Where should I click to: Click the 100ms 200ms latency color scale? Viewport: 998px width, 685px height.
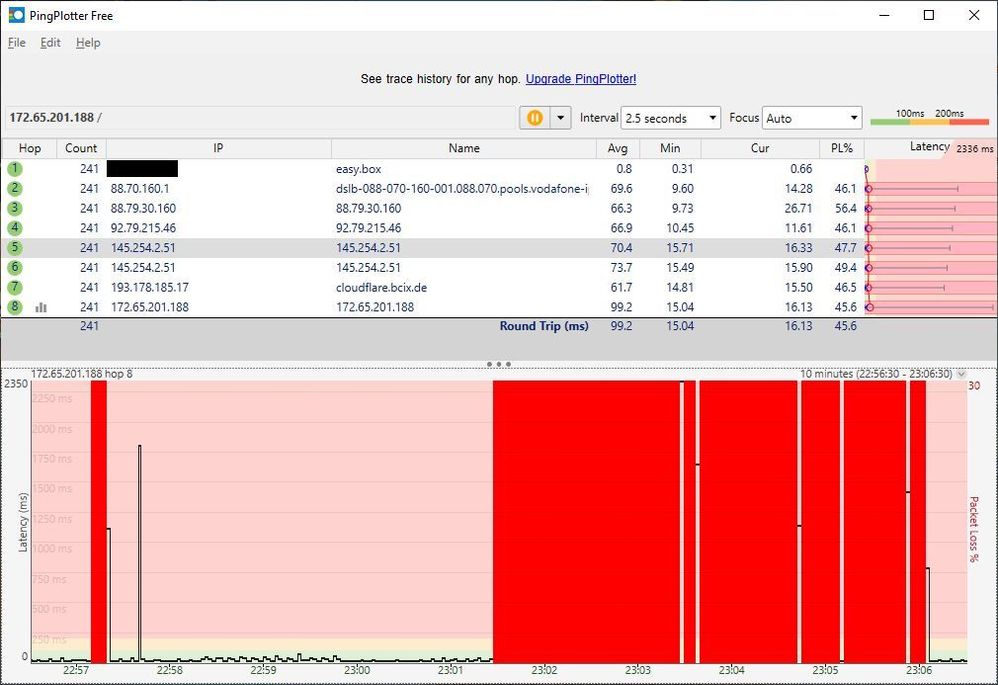pyautogui.click(x=929, y=117)
